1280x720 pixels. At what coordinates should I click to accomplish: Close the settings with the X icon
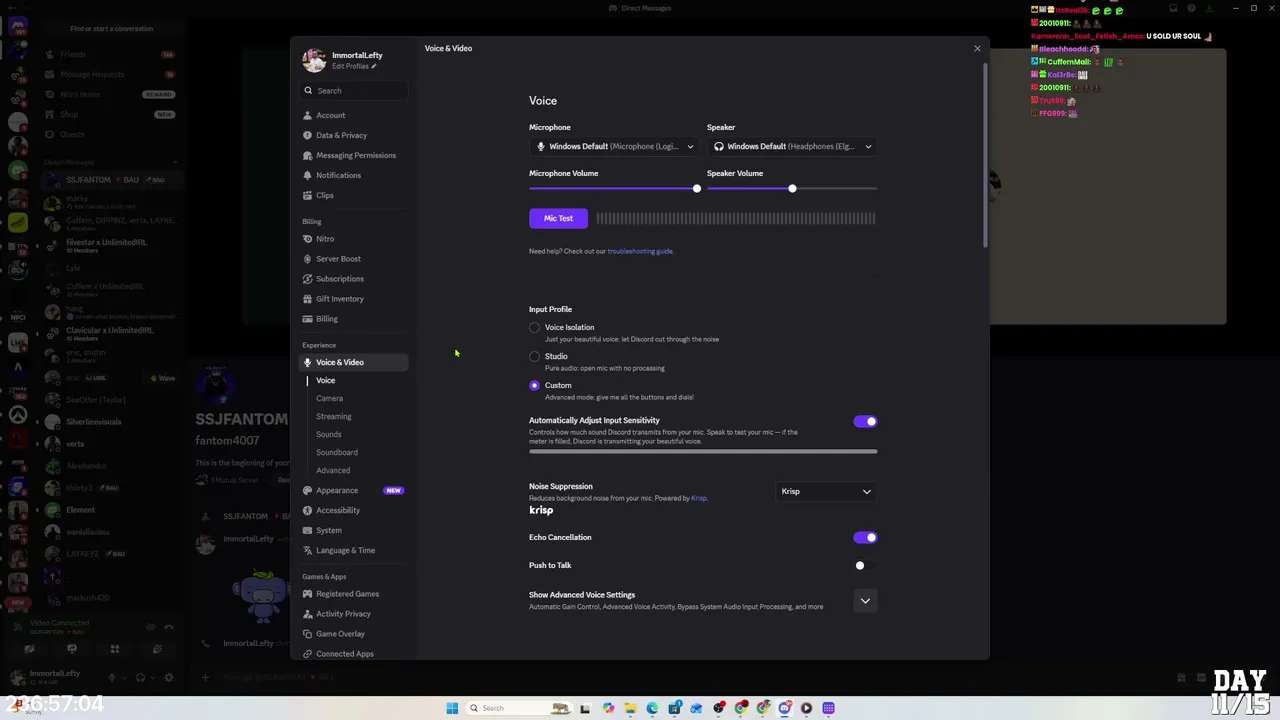[x=977, y=48]
